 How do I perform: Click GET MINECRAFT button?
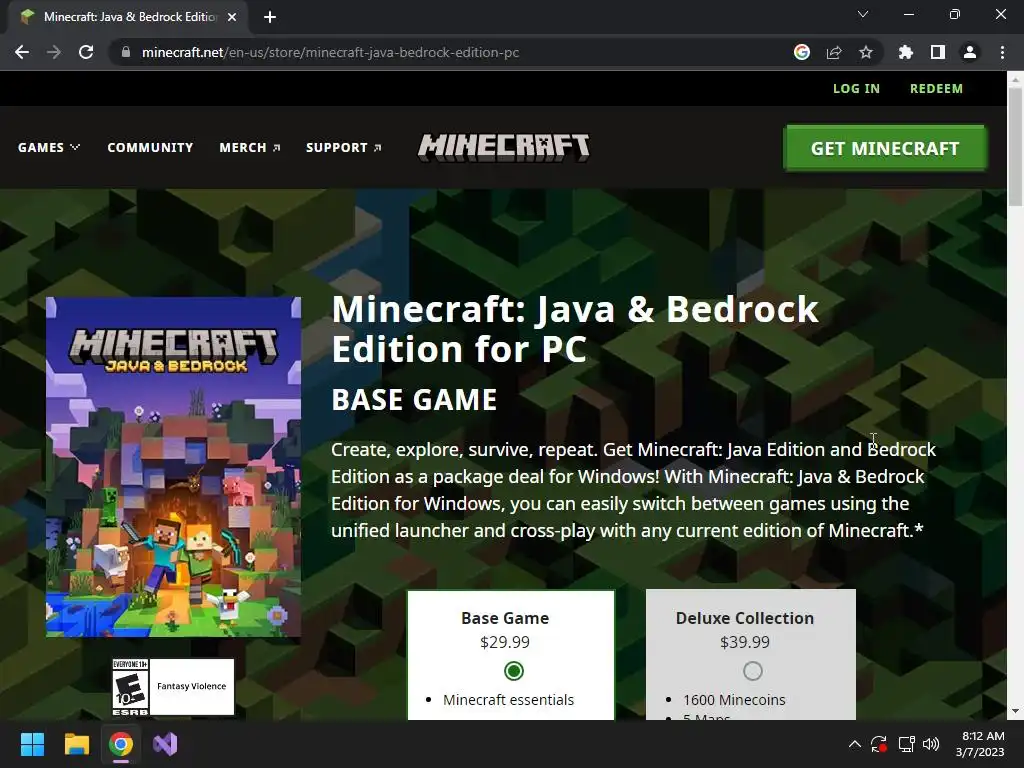pyautogui.click(x=885, y=148)
